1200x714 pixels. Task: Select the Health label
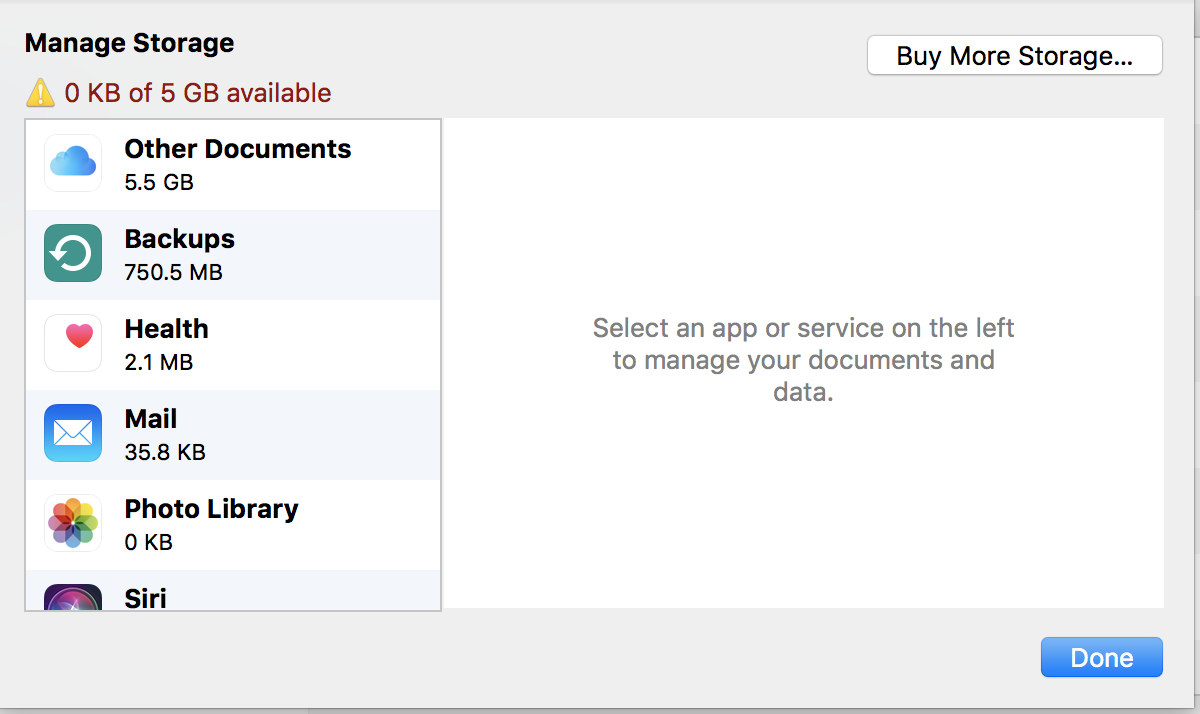[167, 329]
